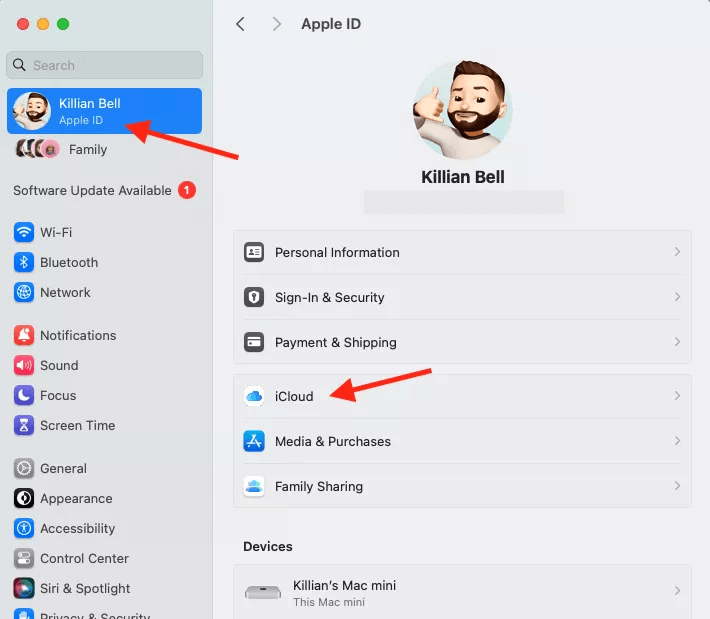Click the Sound speaker icon

coord(24,365)
